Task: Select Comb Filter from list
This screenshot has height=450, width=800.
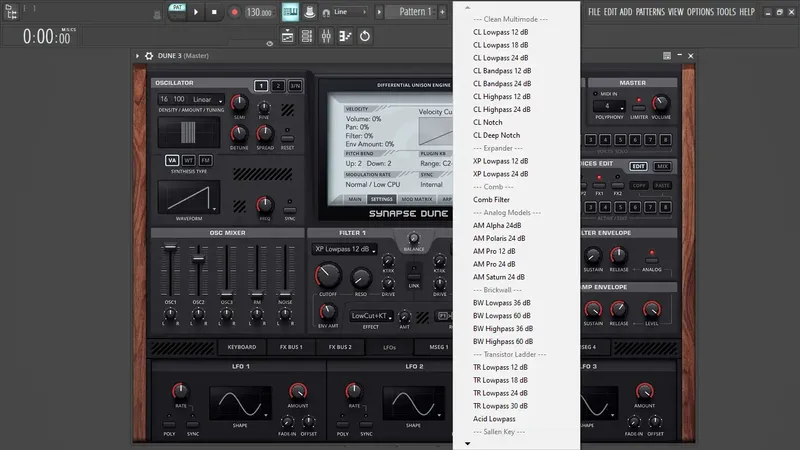Action: (x=491, y=199)
